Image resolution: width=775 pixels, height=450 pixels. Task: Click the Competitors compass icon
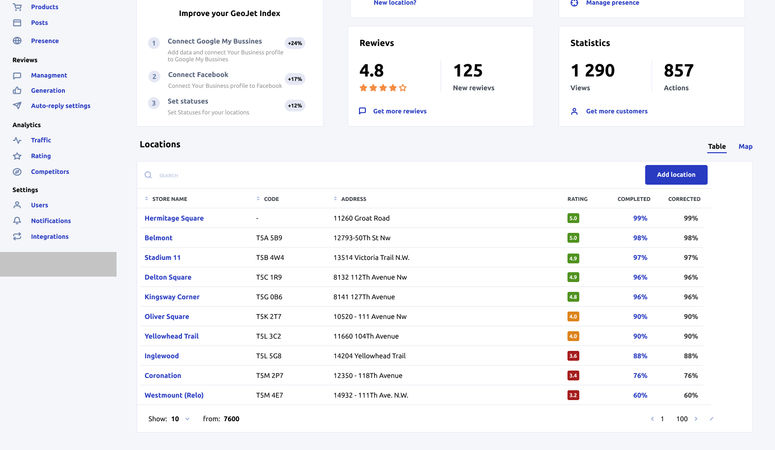(17, 172)
